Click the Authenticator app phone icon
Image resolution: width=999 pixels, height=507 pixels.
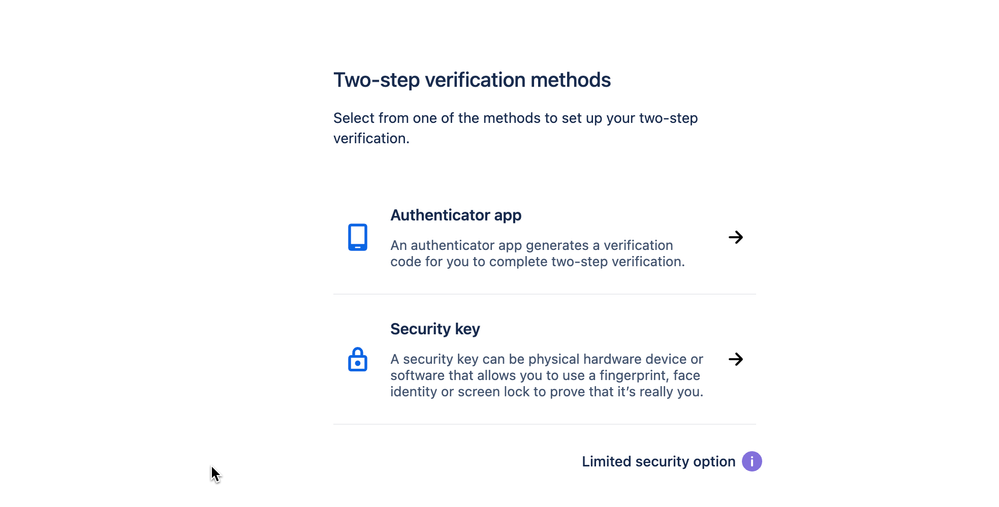pyautogui.click(x=357, y=237)
